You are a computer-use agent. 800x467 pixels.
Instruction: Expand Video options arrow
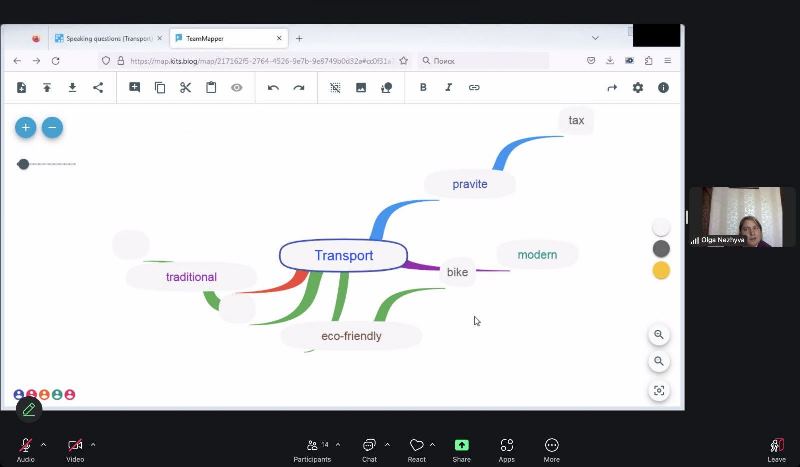point(93,445)
